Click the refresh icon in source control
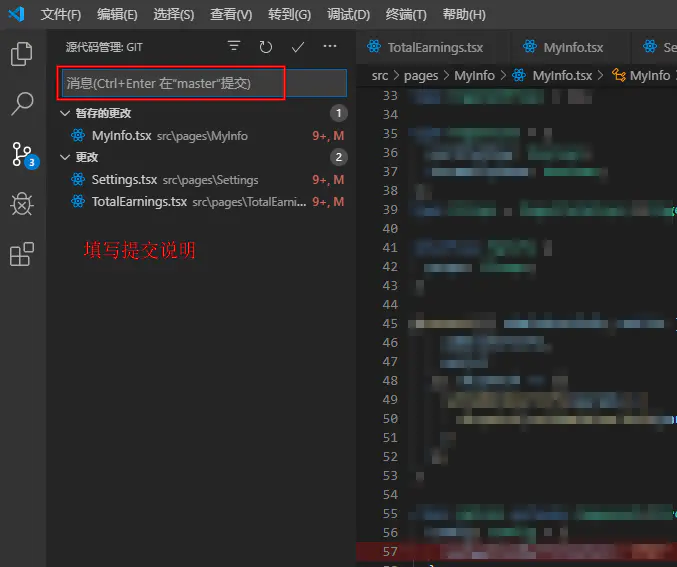677x567 pixels. click(266, 47)
